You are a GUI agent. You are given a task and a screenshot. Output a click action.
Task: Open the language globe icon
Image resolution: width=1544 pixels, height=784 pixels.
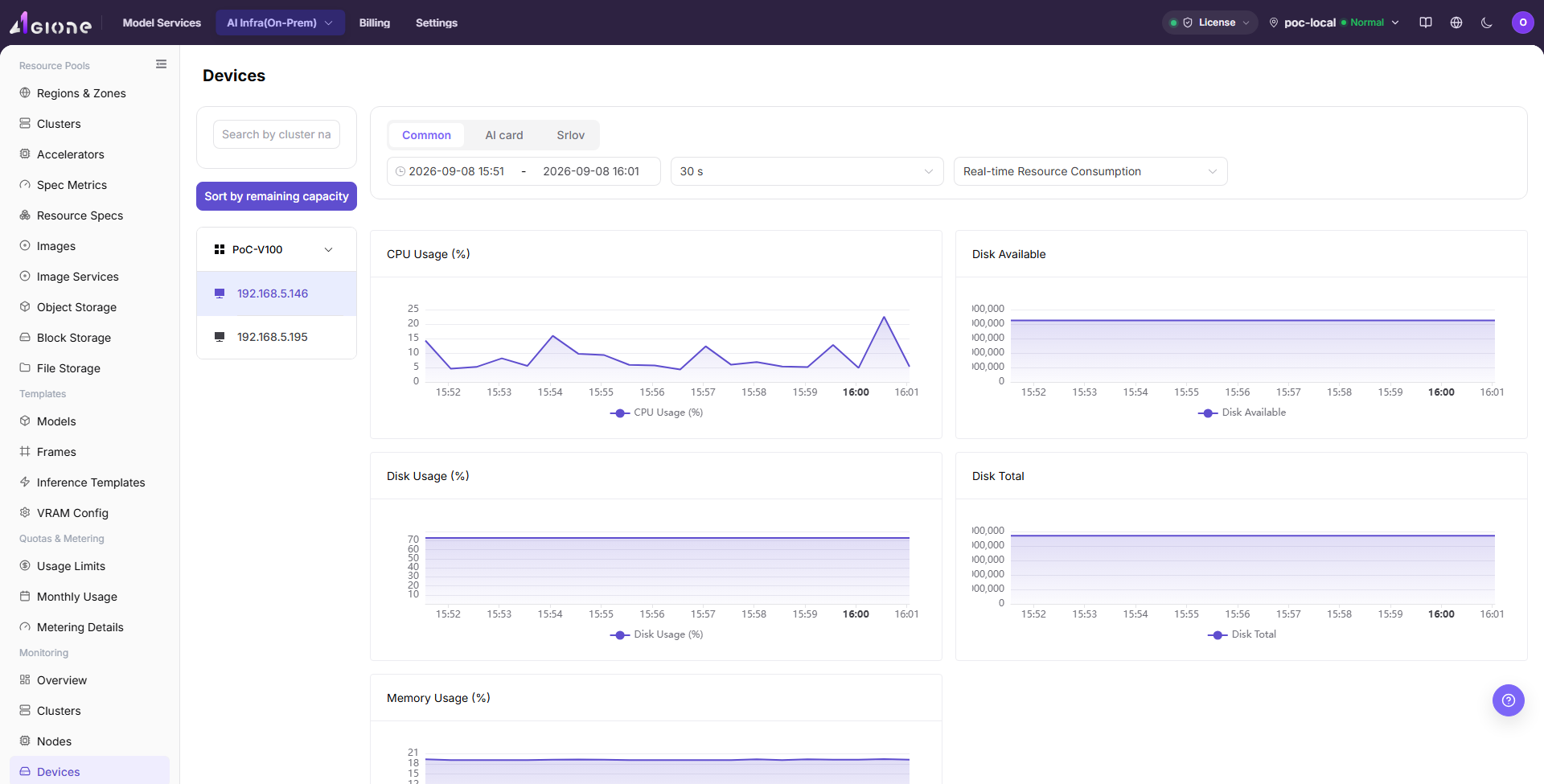(1456, 23)
